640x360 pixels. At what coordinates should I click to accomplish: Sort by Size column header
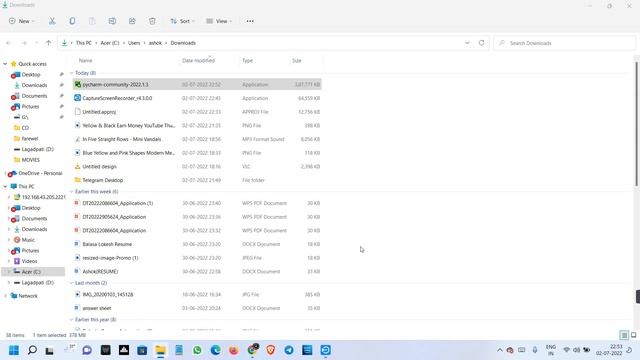(x=297, y=60)
